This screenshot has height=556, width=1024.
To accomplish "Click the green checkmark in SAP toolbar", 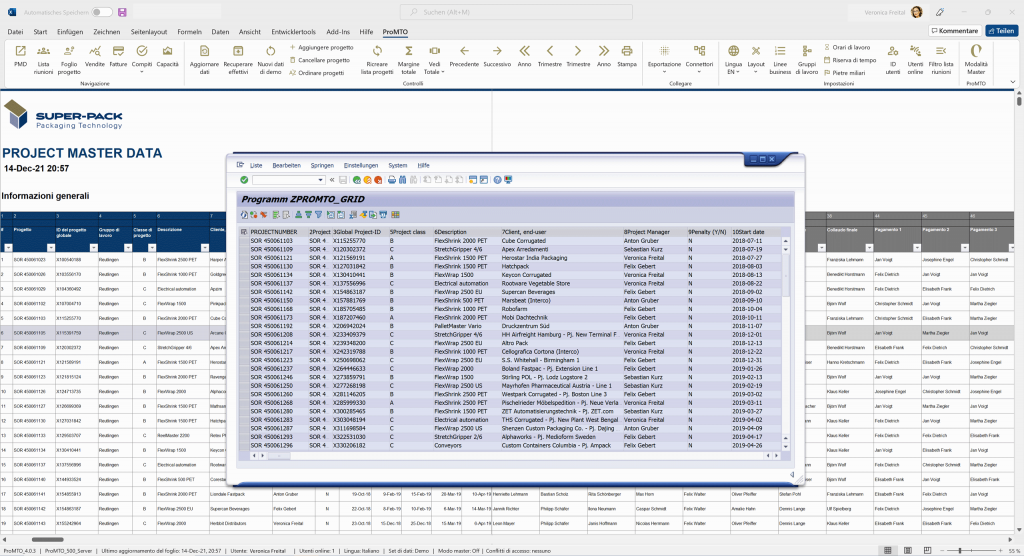I will 244,180.
